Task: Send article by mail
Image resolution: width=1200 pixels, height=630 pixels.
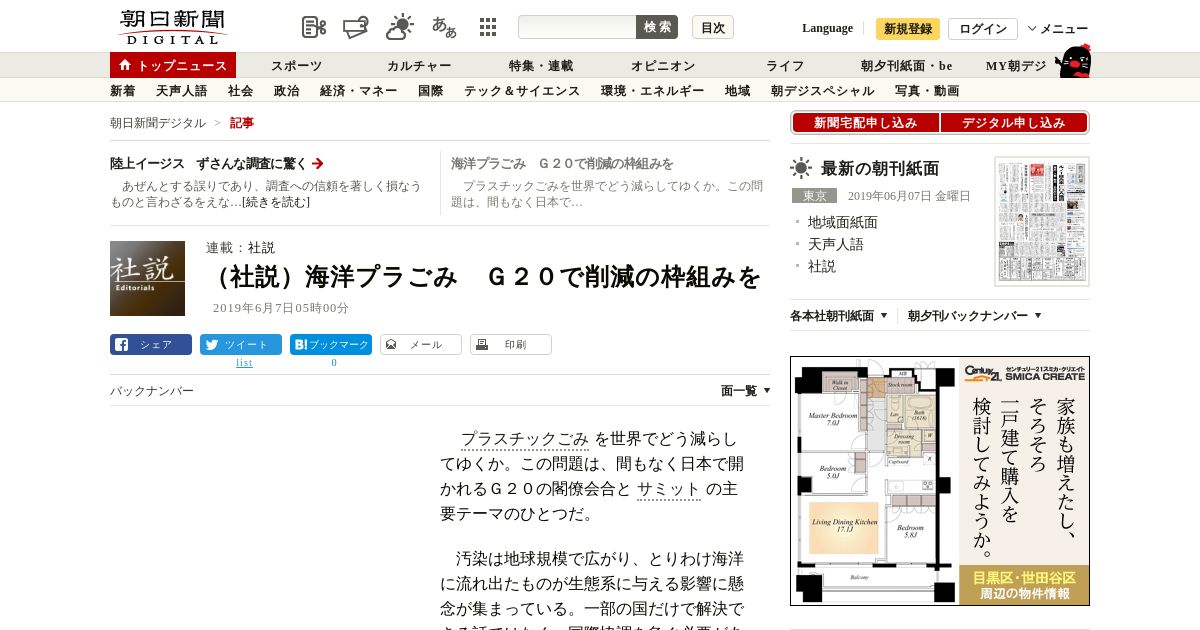Action: pos(421,345)
